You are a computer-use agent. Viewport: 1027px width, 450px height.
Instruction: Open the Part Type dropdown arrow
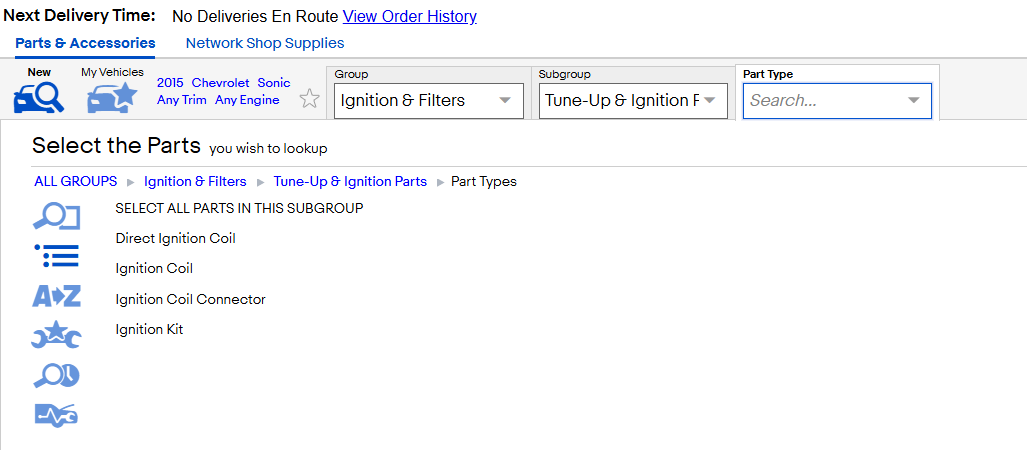tap(914, 100)
